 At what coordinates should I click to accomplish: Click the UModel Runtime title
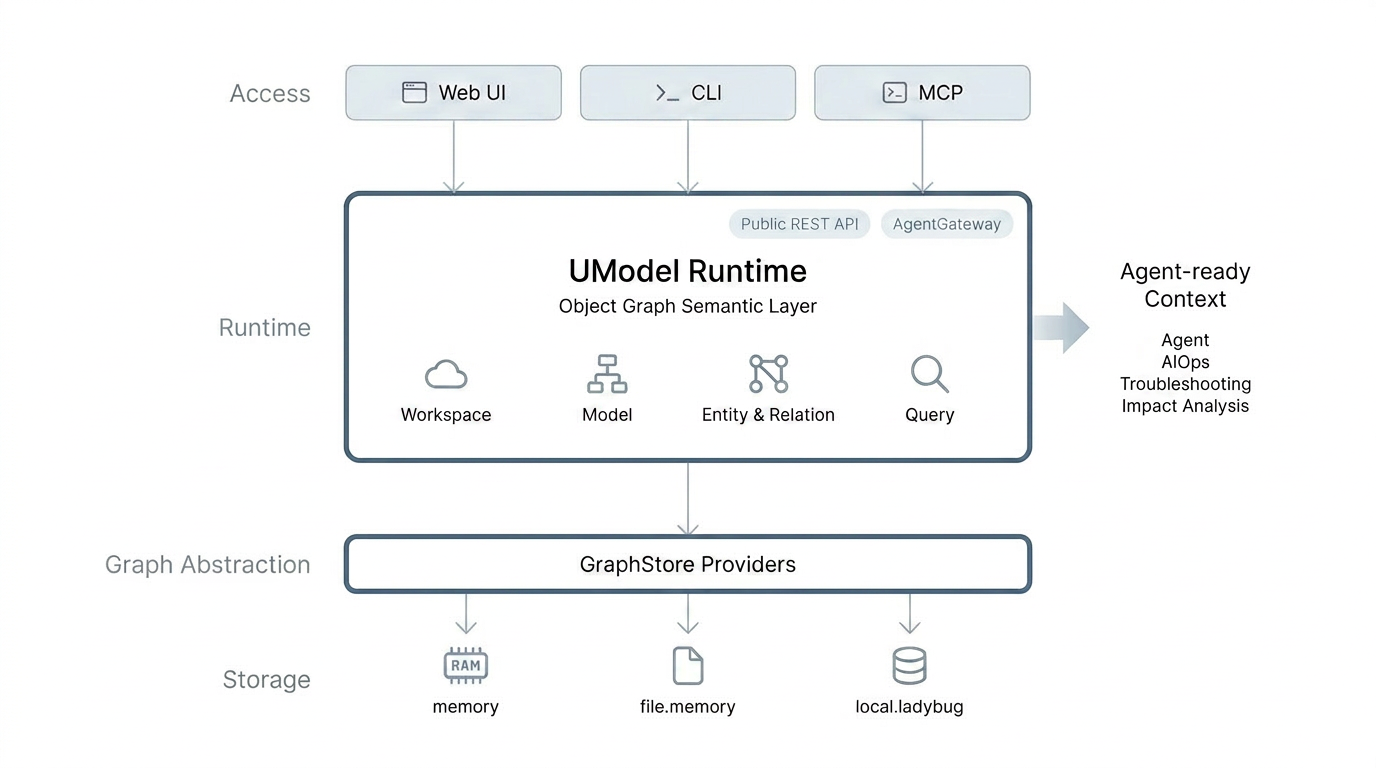tap(688, 271)
